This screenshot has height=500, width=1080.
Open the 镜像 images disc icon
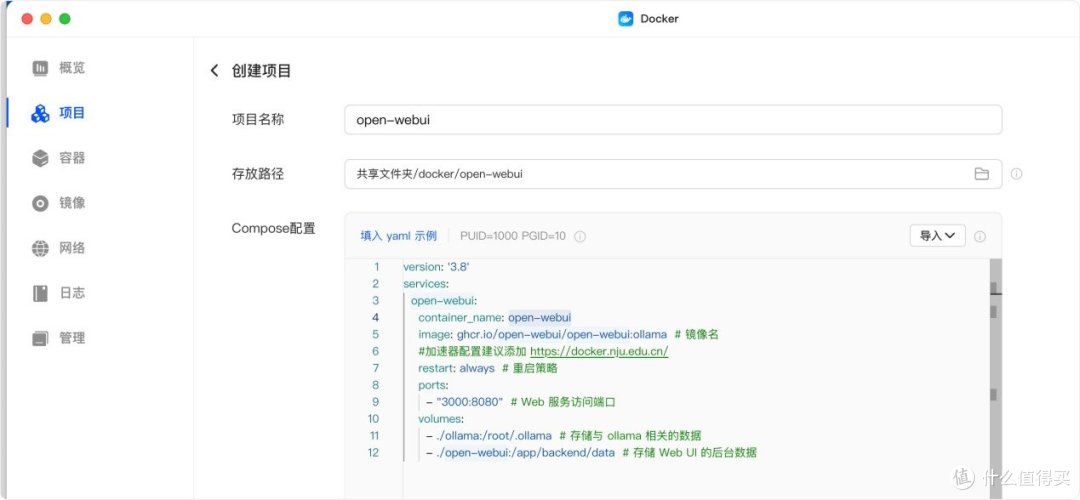click(41, 203)
